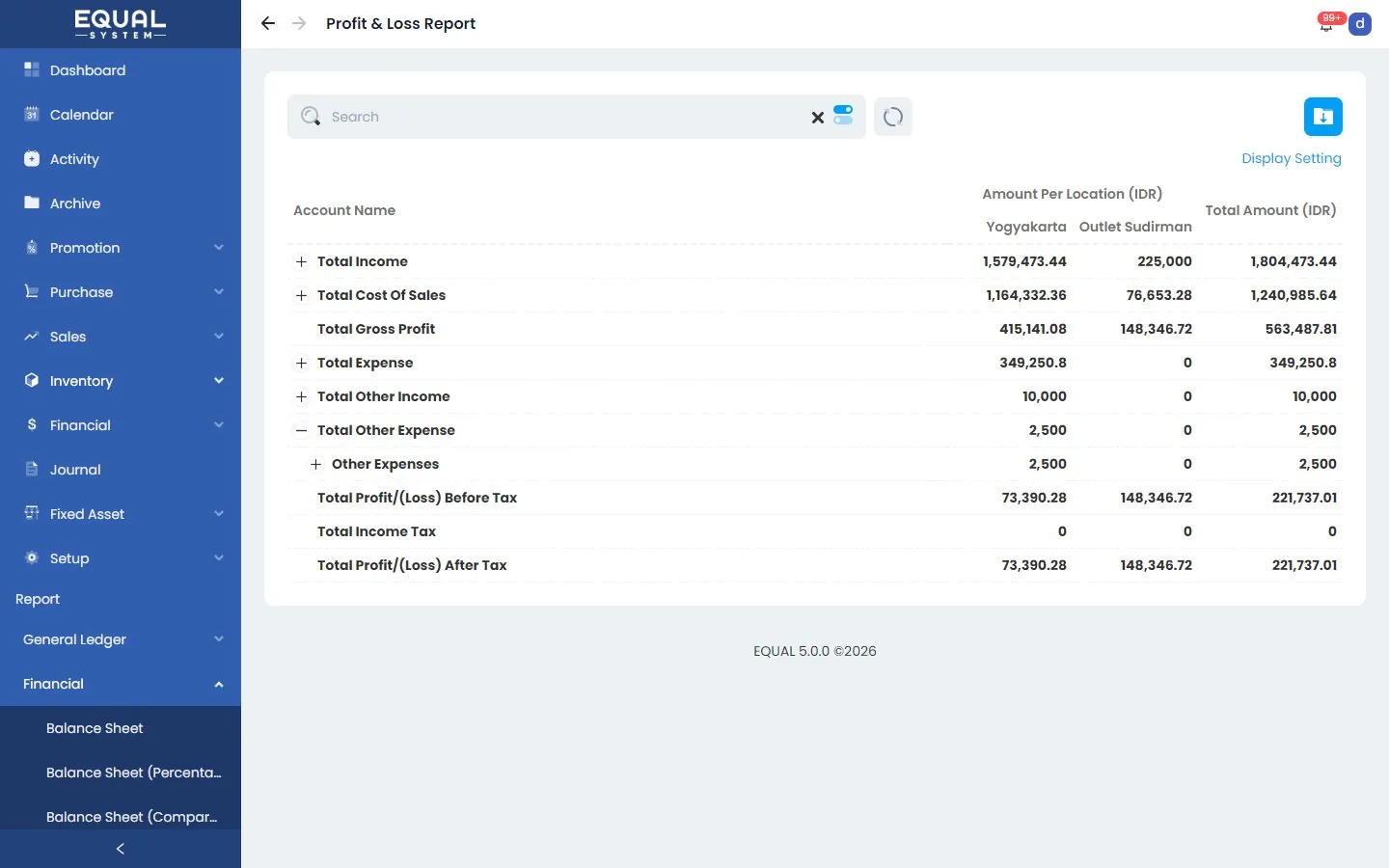1389x868 pixels.
Task: Expand the Total Other Income row
Action: point(301,397)
